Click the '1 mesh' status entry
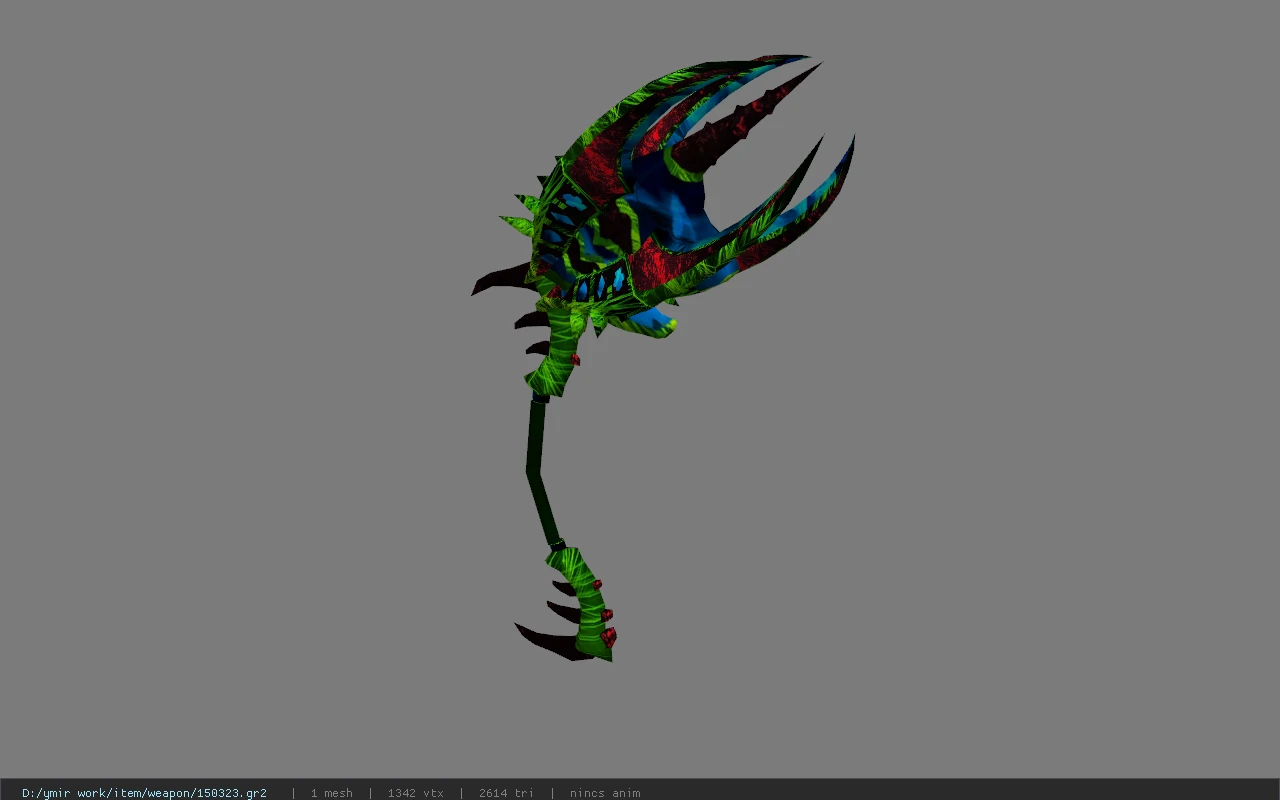Viewport: 1280px width, 800px height. coord(331,793)
